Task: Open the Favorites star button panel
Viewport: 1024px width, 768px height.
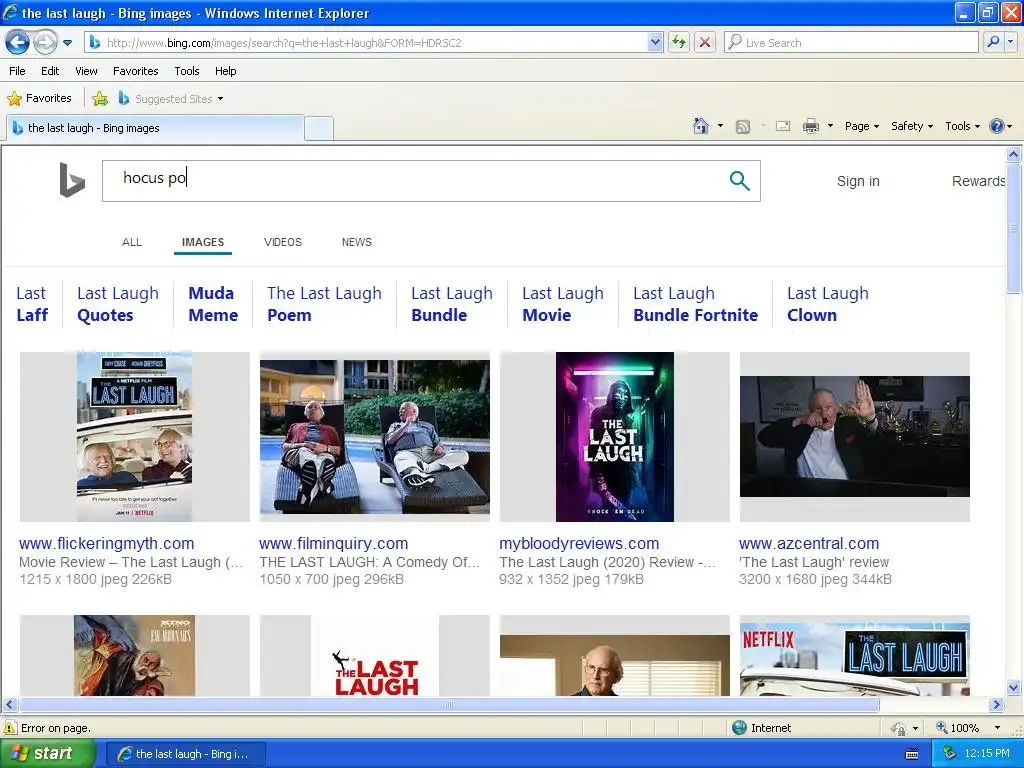Action: [x=39, y=99]
